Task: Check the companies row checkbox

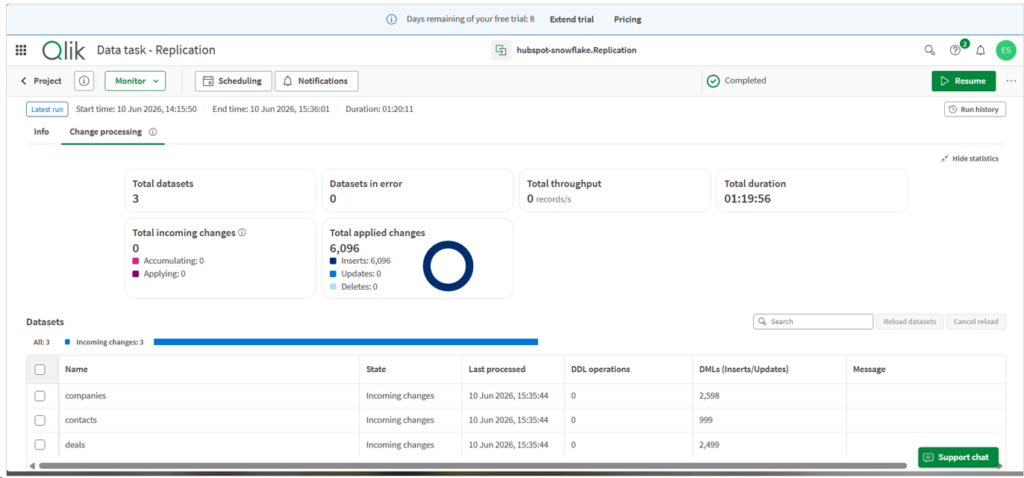Action: tap(40, 396)
